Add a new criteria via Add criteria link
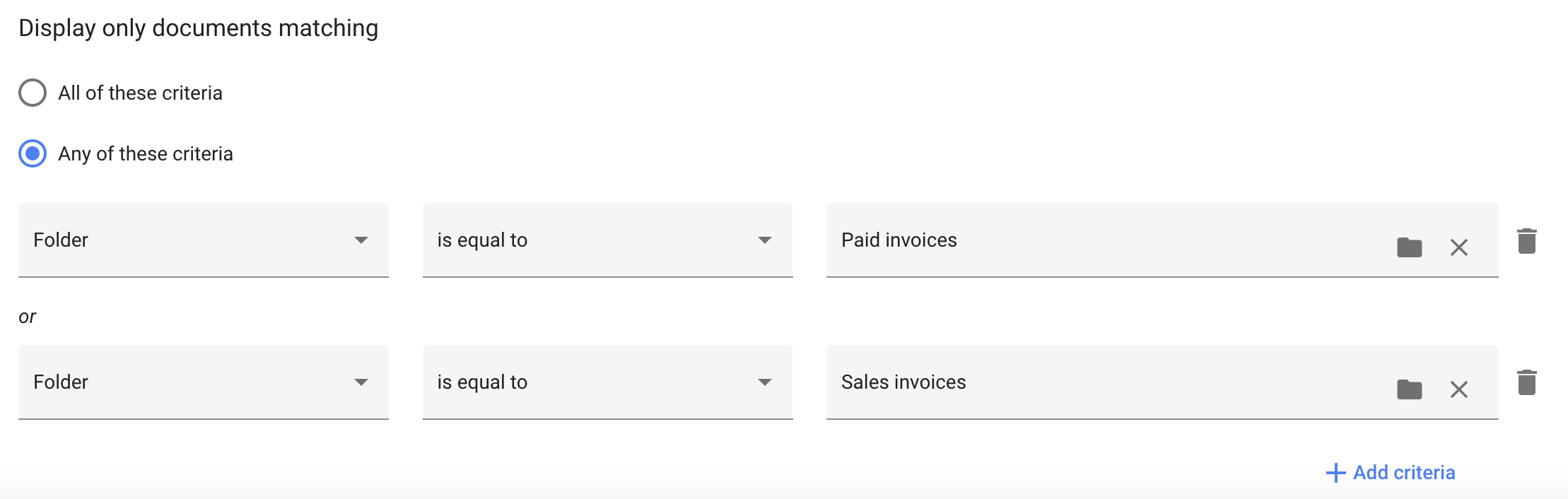Screen dimensions: 1568x499 [1391, 473]
